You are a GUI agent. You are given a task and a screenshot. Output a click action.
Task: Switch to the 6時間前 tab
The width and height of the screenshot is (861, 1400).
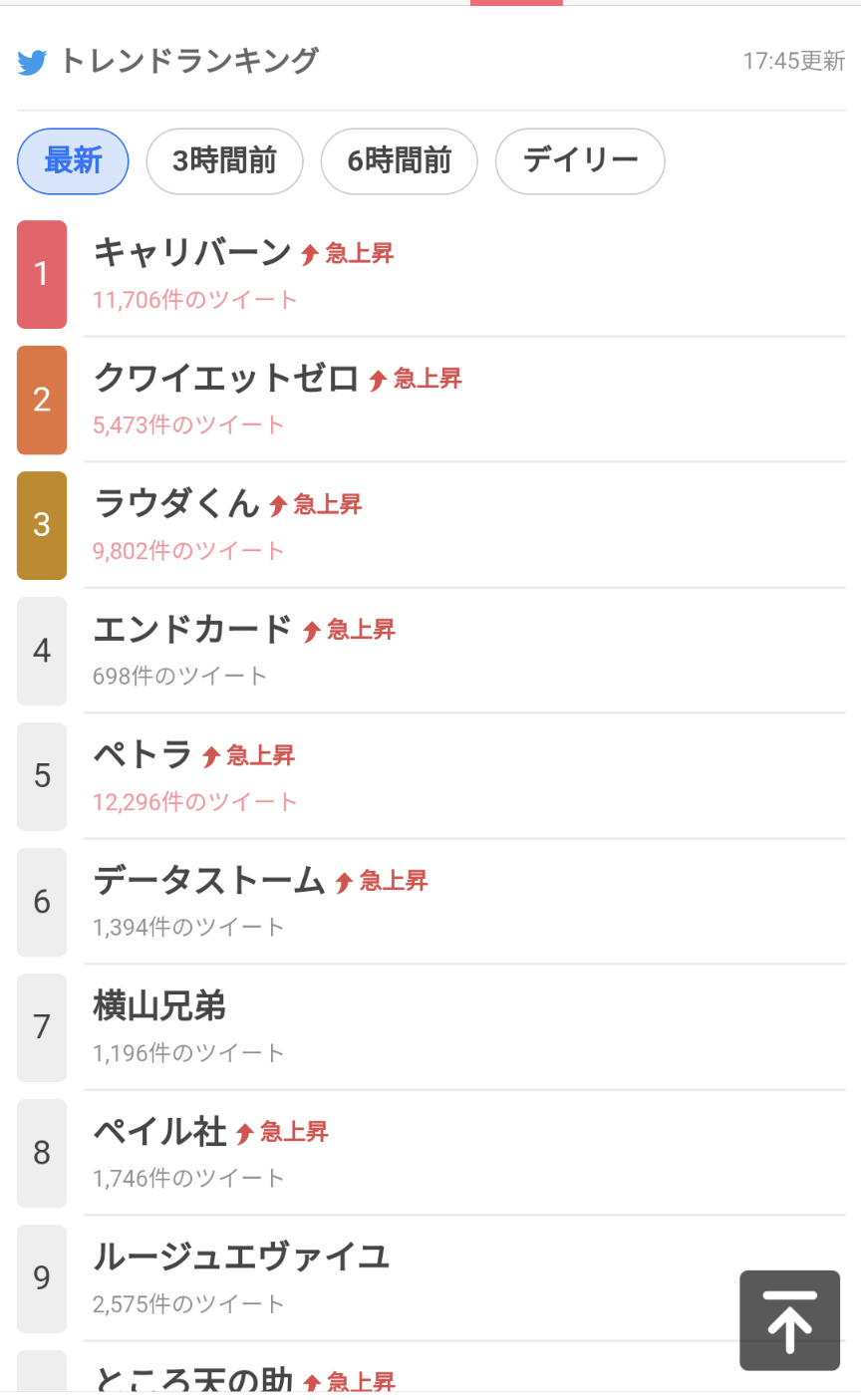pyautogui.click(x=399, y=161)
